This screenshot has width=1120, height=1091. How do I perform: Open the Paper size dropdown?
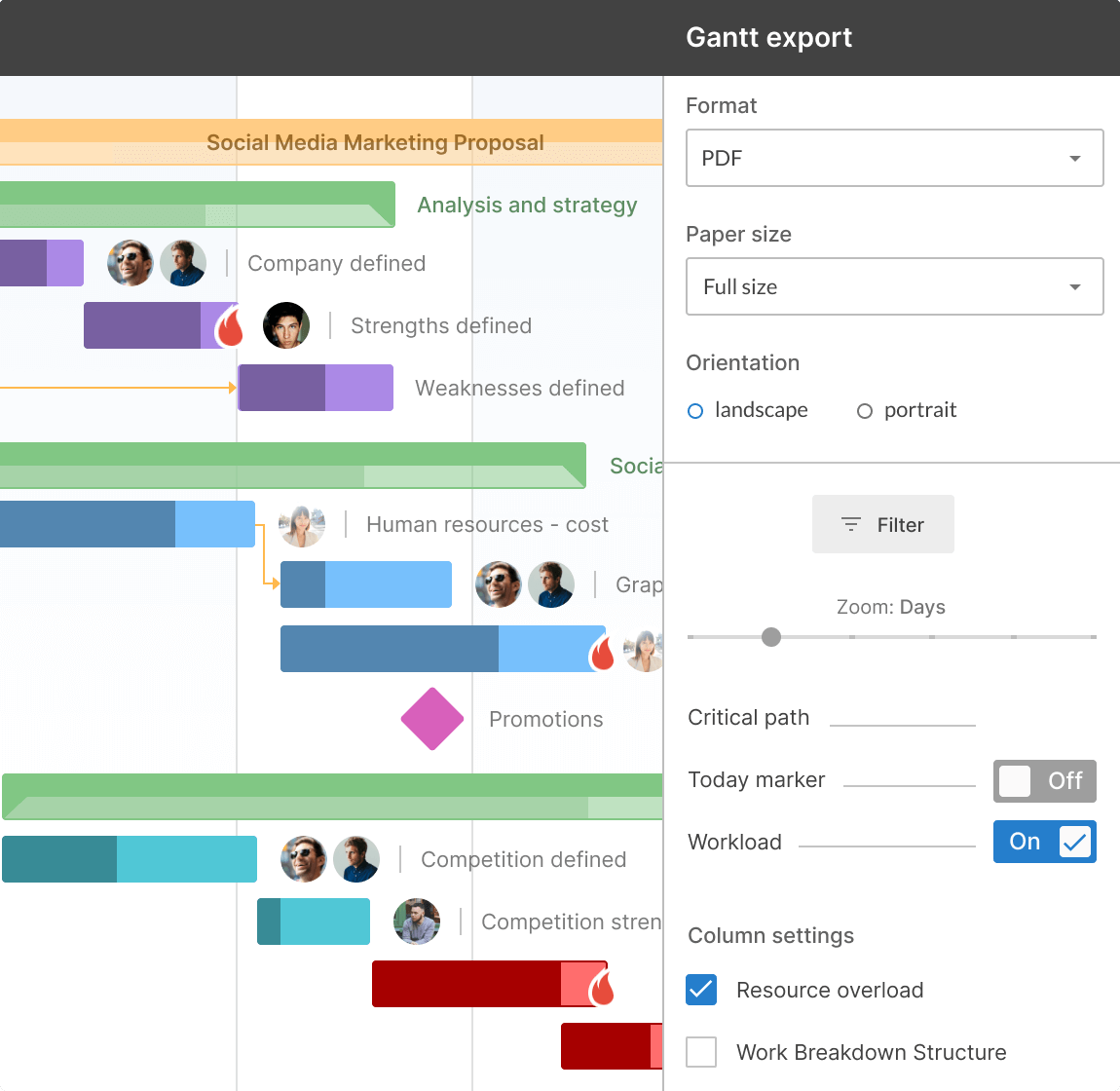(894, 286)
